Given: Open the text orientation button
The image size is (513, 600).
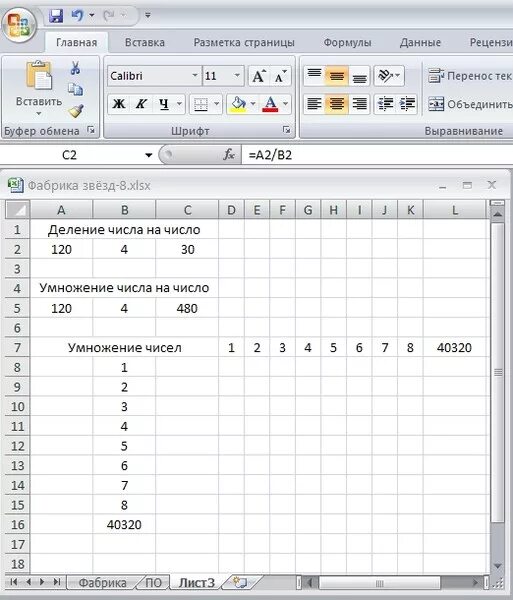Looking at the screenshot, I should coord(389,75).
